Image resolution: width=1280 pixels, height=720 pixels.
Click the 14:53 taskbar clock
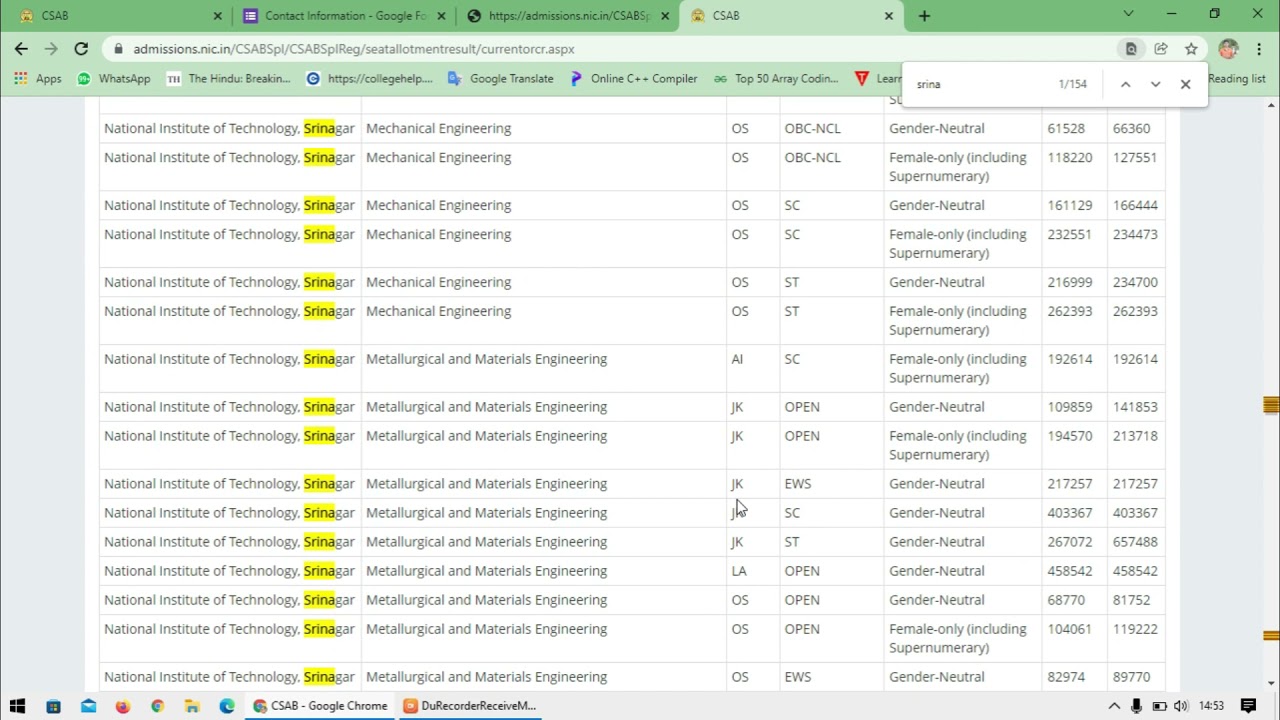1211,705
